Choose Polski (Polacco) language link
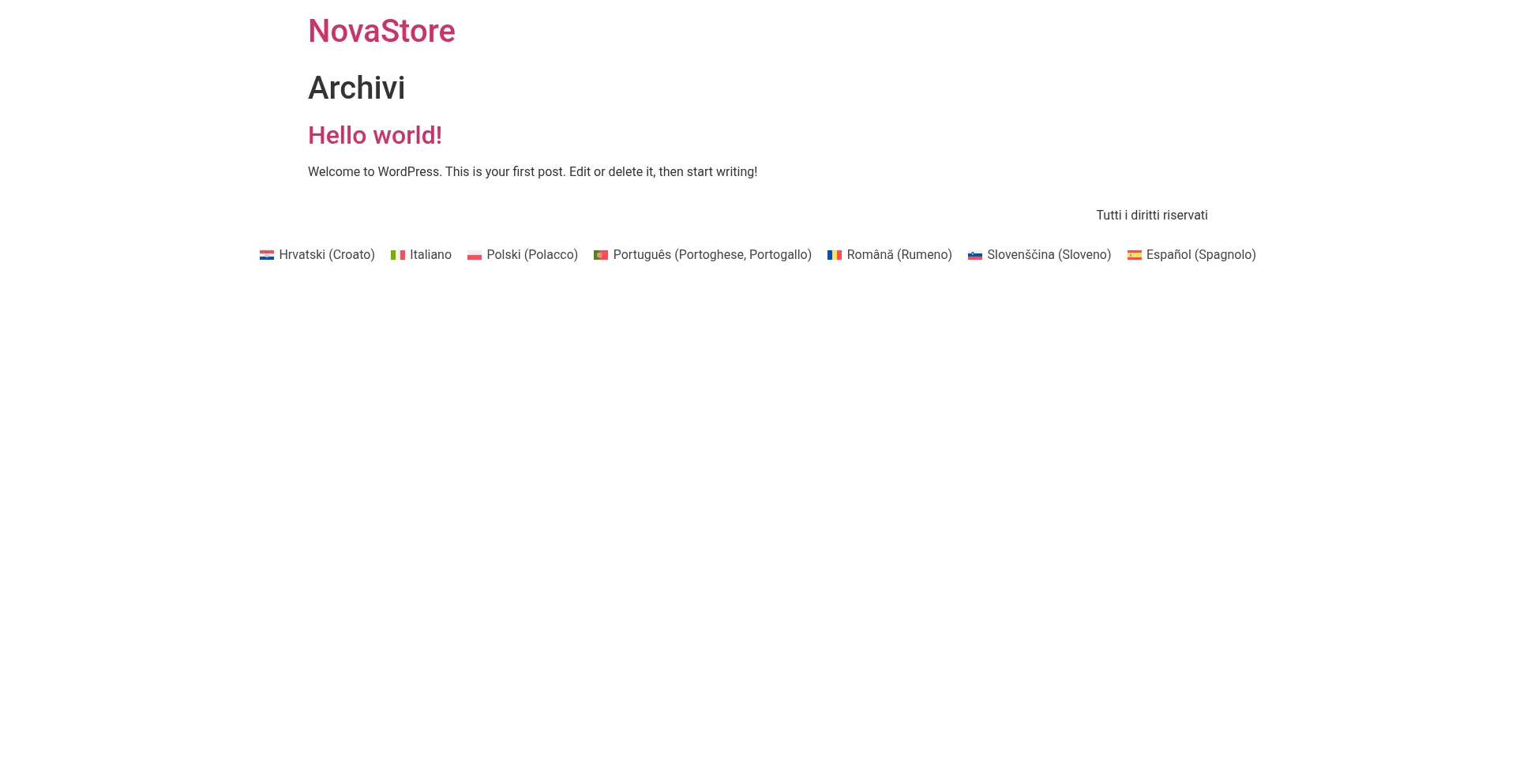The height and width of the screenshot is (784, 1516). [x=532, y=255]
